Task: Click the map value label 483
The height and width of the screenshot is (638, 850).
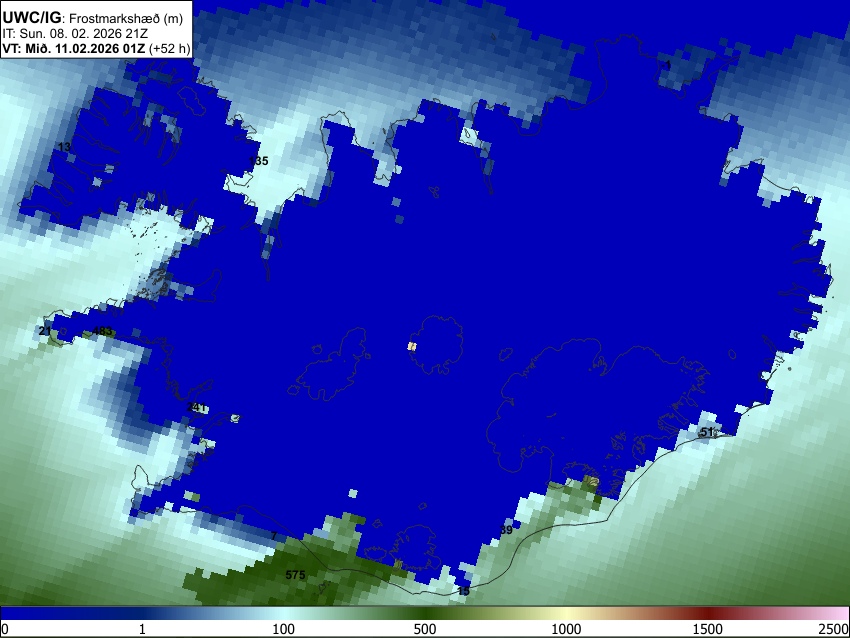Action: coord(102,331)
